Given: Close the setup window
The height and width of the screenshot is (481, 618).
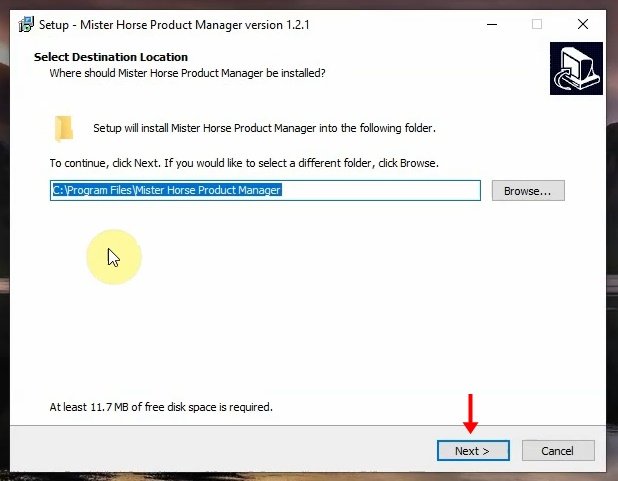Looking at the screenshot, I should [583, 24].
